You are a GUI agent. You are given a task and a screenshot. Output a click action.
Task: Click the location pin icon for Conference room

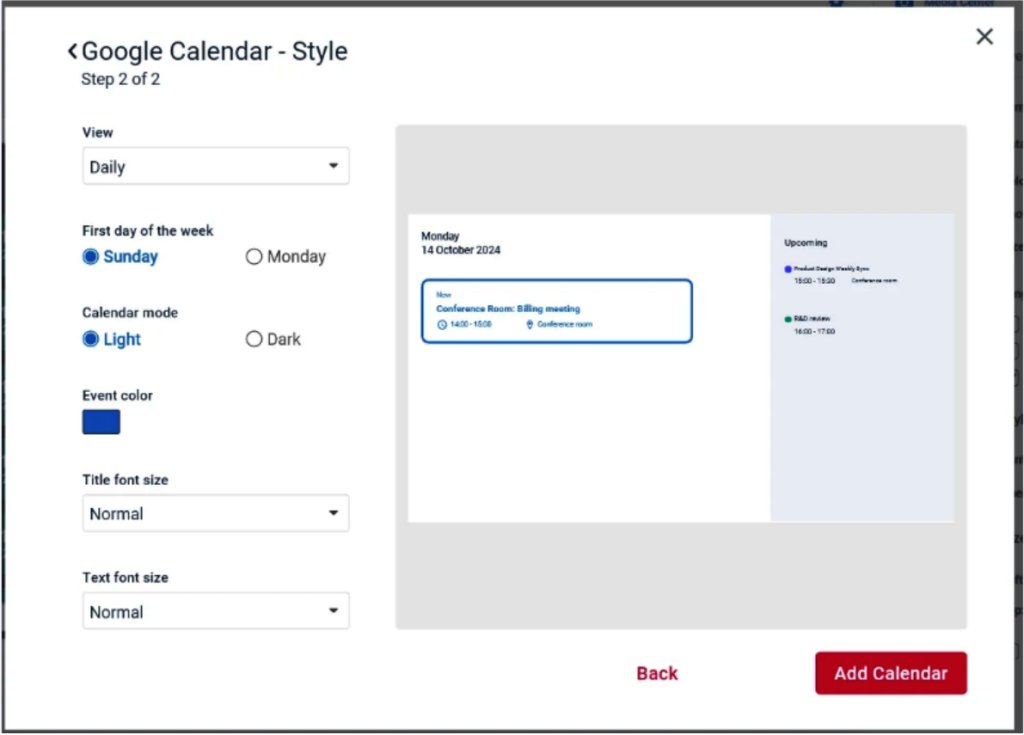[x=530, y=325]
